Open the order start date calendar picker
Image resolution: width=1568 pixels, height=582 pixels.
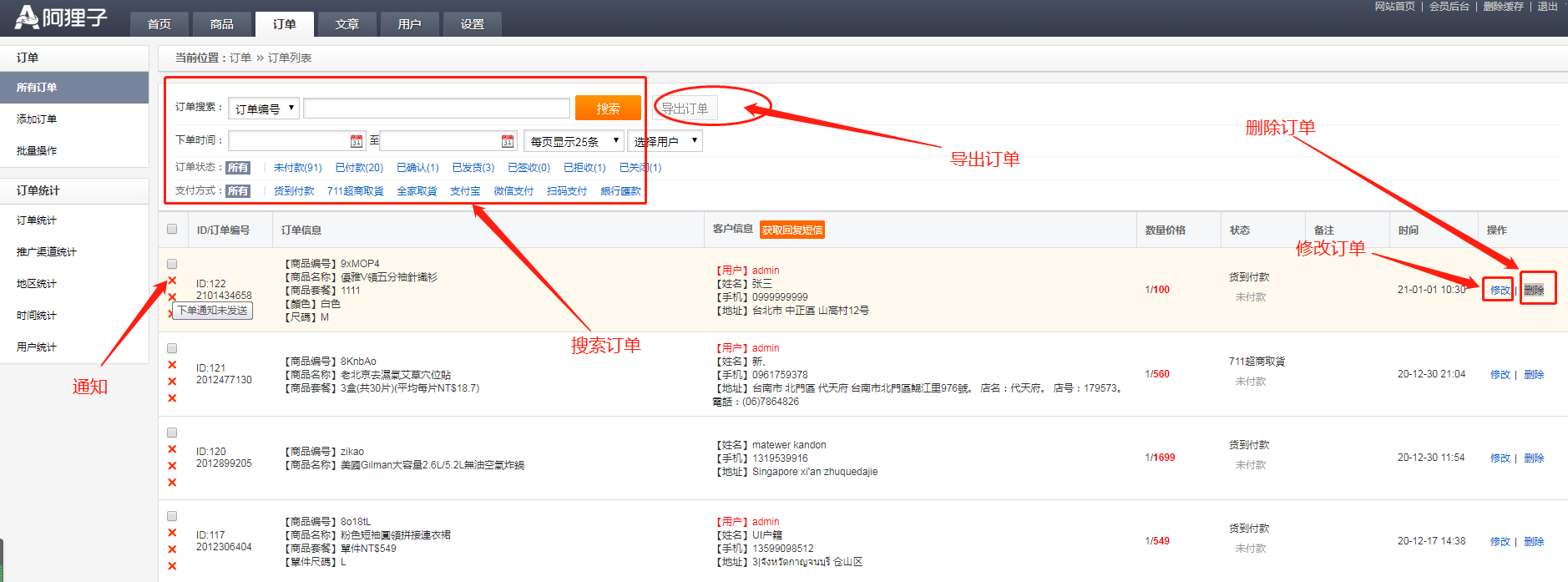357,141
